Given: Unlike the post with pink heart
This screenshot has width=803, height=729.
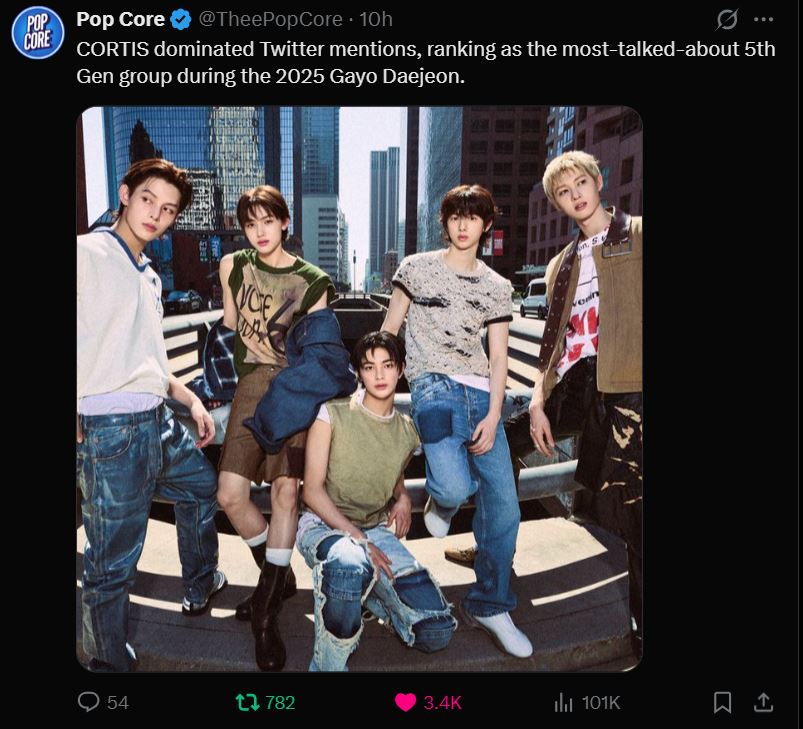Looking at the screenshot, I should 405,702.
